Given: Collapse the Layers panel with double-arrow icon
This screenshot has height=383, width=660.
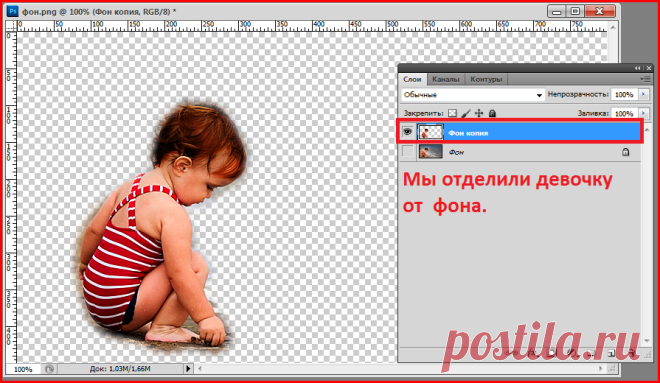Looking at the screenshot, I should (638, 68).
